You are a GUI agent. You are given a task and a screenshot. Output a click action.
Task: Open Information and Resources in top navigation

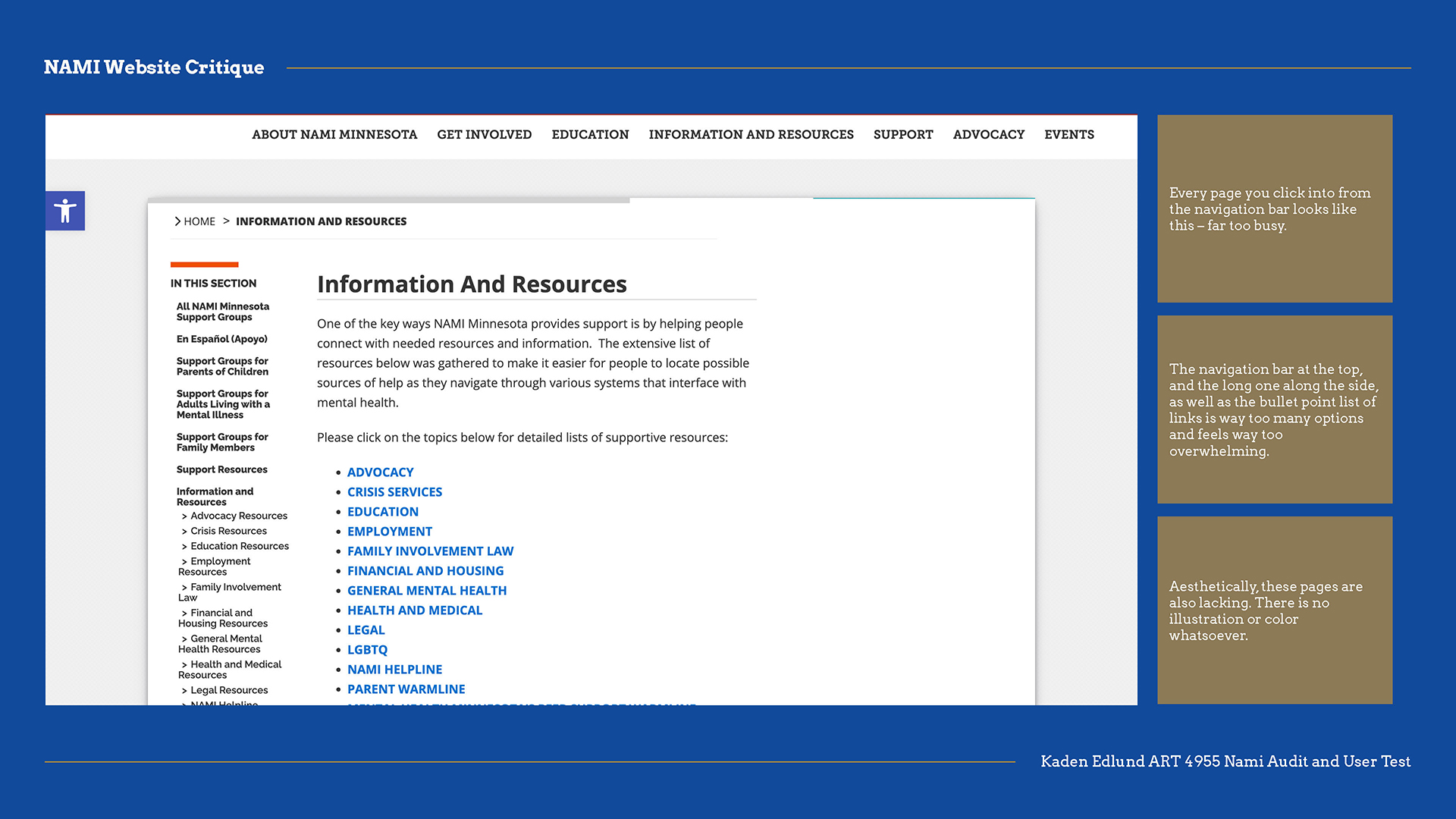[751, 135]
